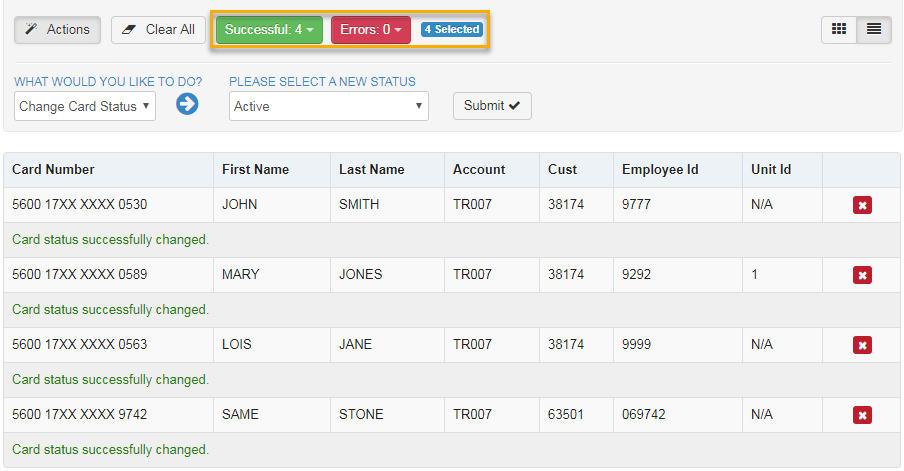Sort by Card Number column header
This screenshot has width=904, height=471.
(x=53, y=169)
